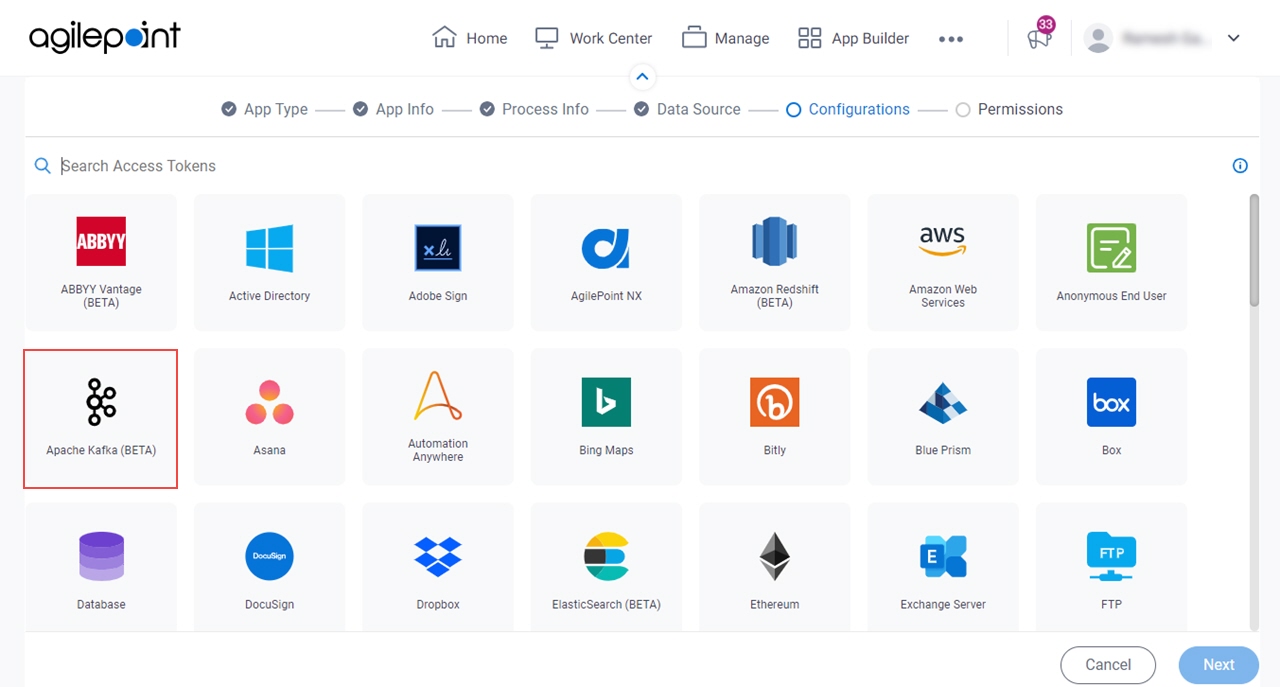The height and width of the screenshot is (687, 1280).
Task: Choose the Active Directory Windows icon
Action: point(270,248)
